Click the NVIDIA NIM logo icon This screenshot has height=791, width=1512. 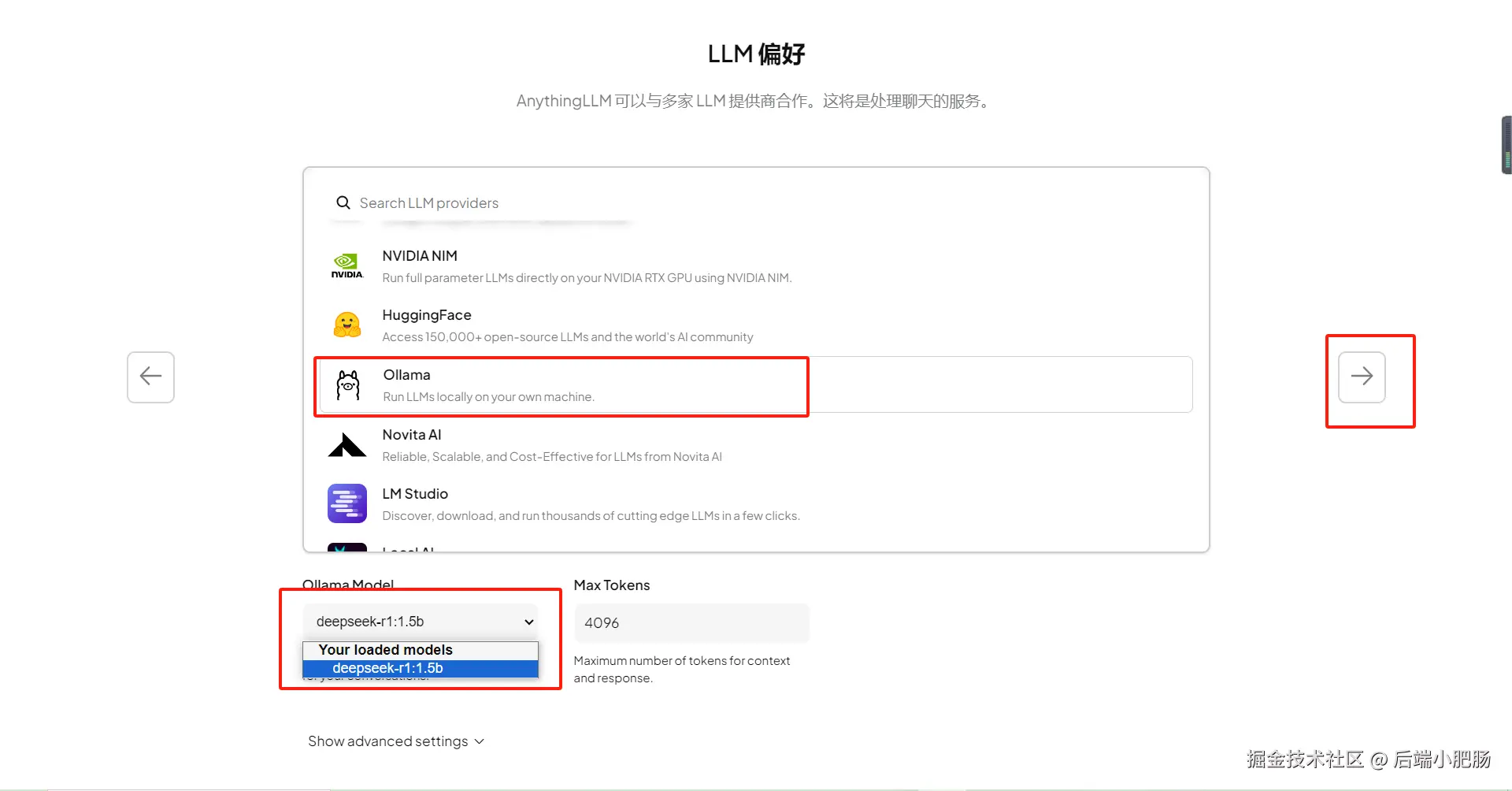347,266
